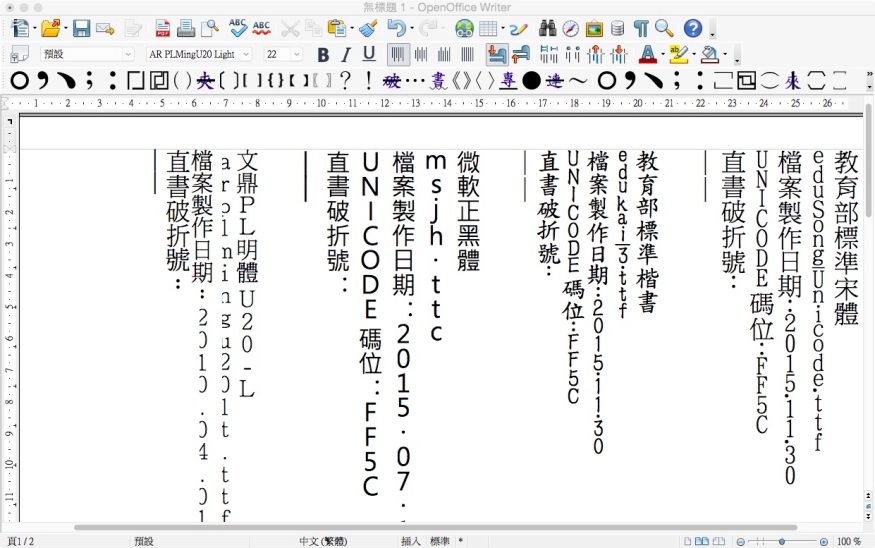
Task: Click the 中文(繁體) language field in status bar
Action: [x=322, y=541]
